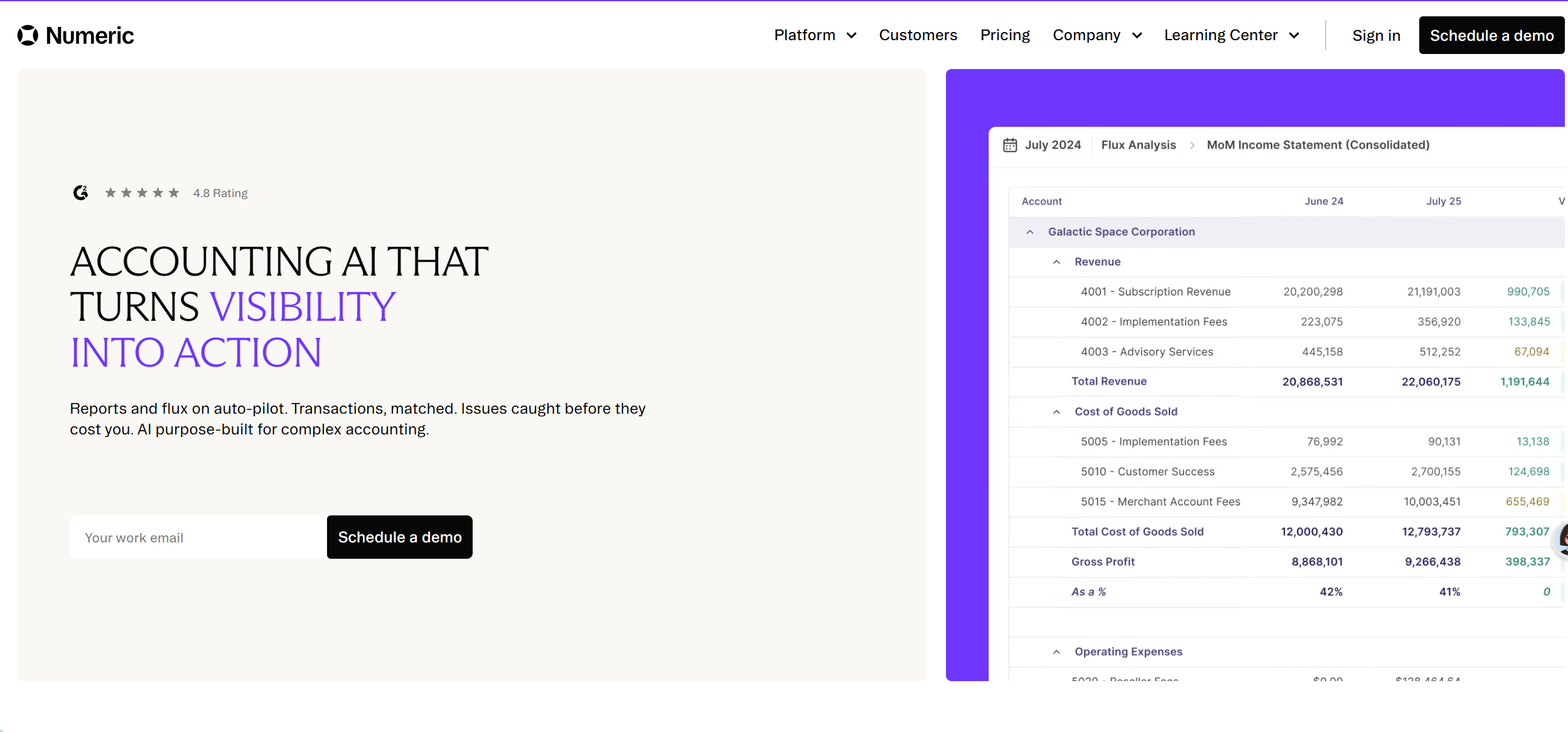Click the Total Revenue row label
The image size is (1568, 732).
coord(1109,382)
